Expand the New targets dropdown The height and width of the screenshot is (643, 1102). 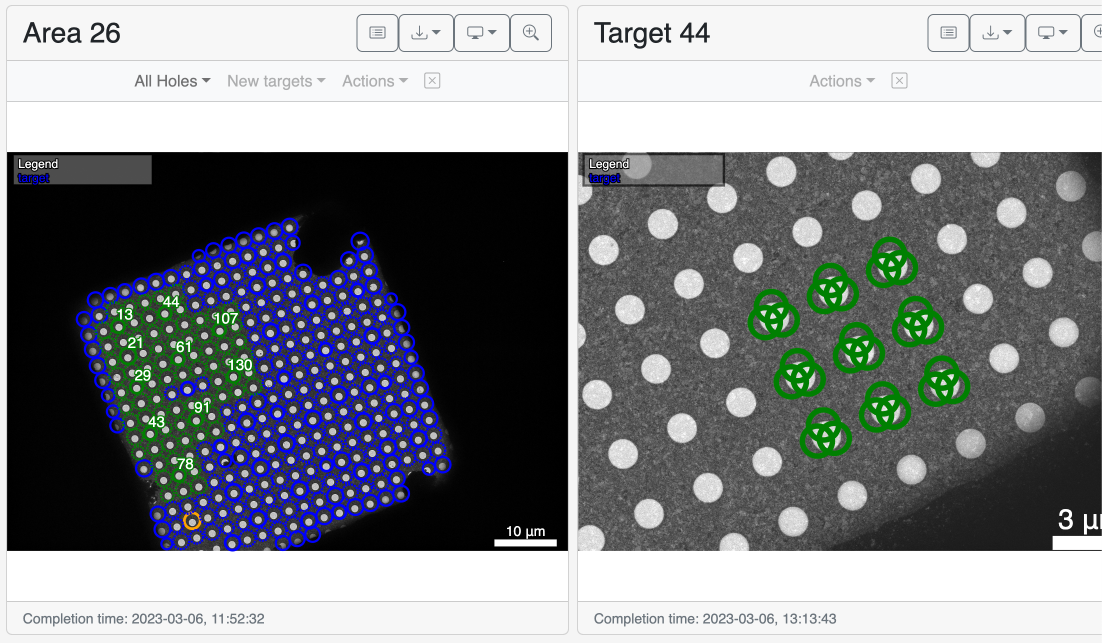275,81
